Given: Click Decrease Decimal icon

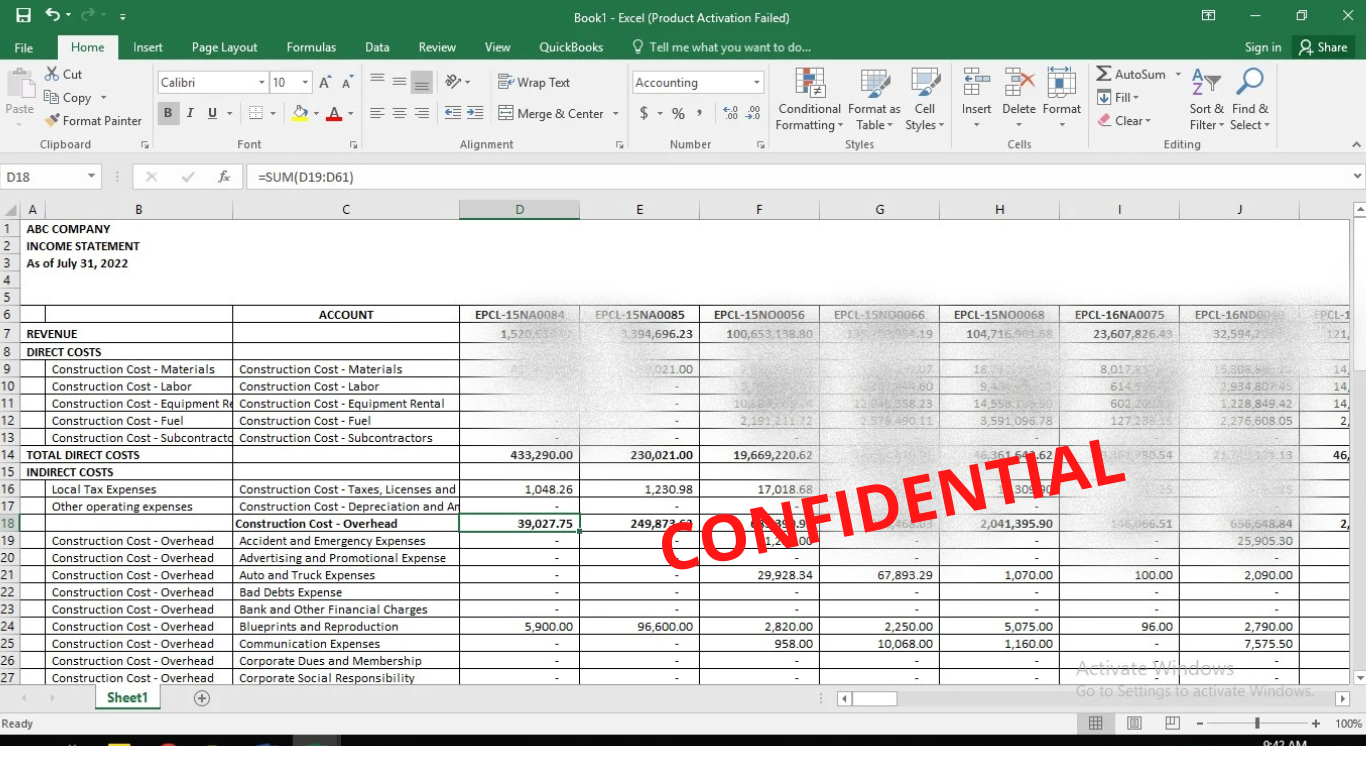Looking at the screenshot, I should (753, 113).
